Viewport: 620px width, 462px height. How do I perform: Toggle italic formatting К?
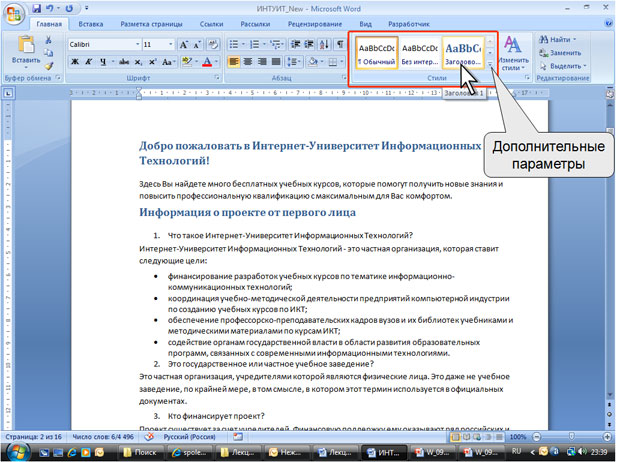(89, 62)
